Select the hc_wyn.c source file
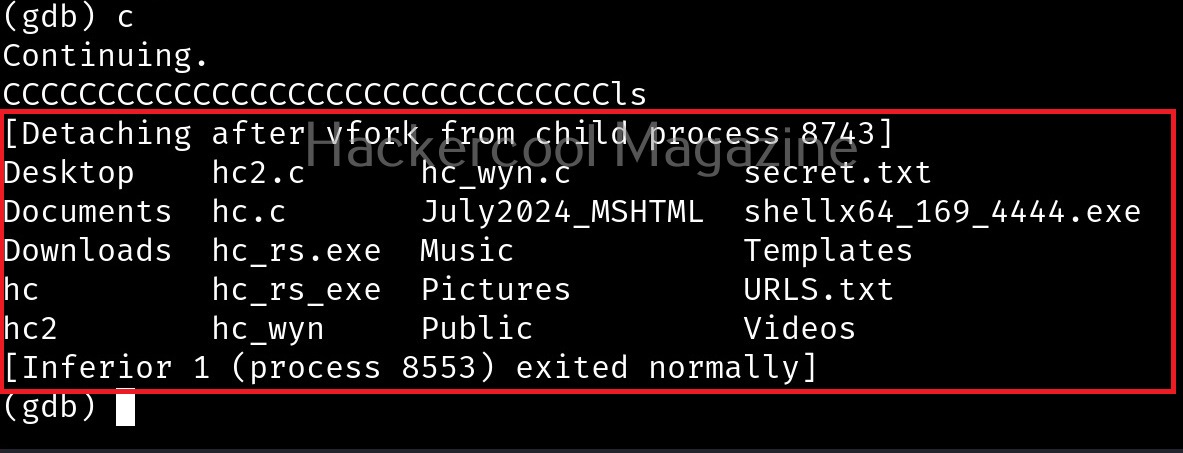 coord(495,172)
